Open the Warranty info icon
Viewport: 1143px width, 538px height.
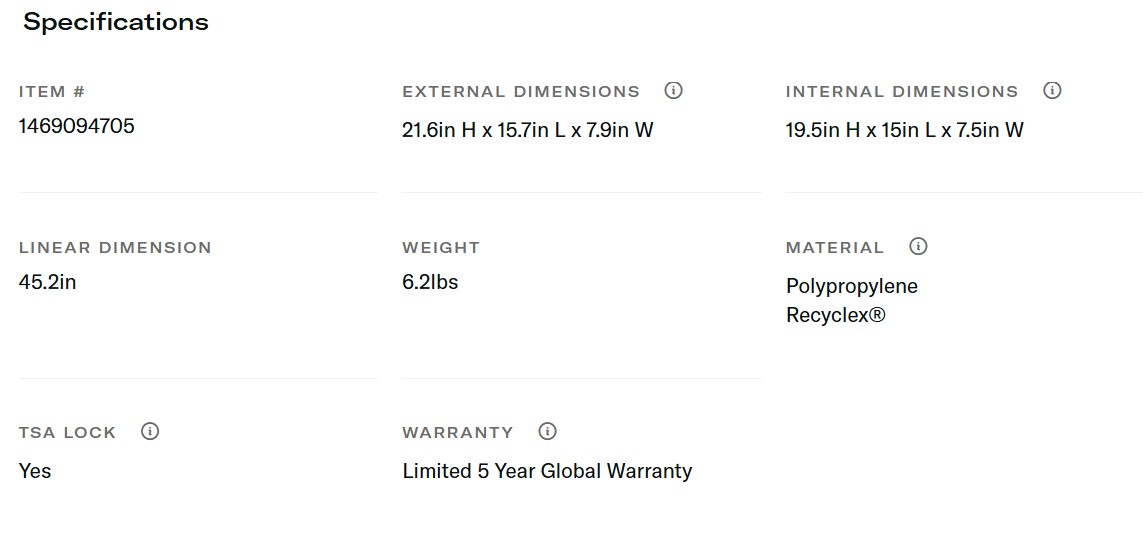pyautogui.click(x=547, y=432)
